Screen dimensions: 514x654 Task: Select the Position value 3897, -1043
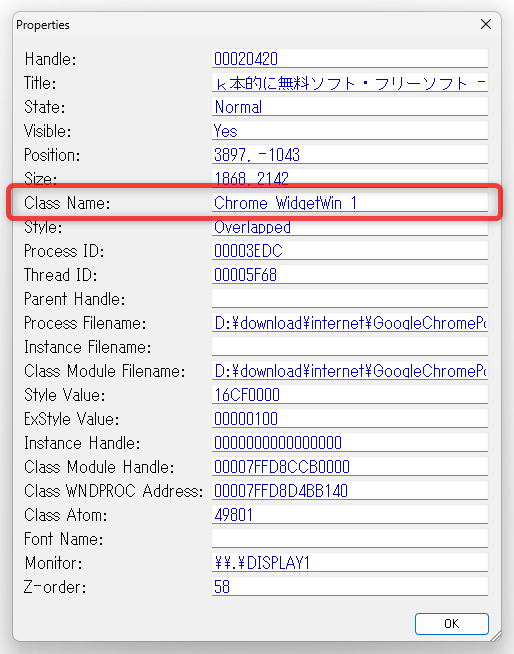(x=350, y=155)
